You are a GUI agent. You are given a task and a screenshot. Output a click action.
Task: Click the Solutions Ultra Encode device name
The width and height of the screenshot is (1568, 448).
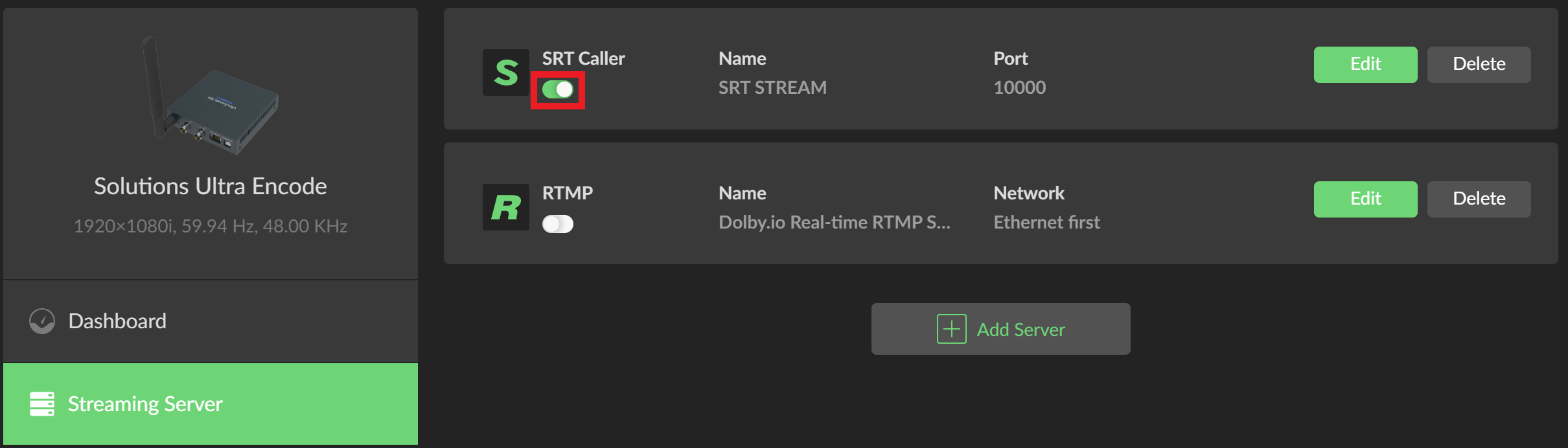pyautogui.click(x=211, y=186)
